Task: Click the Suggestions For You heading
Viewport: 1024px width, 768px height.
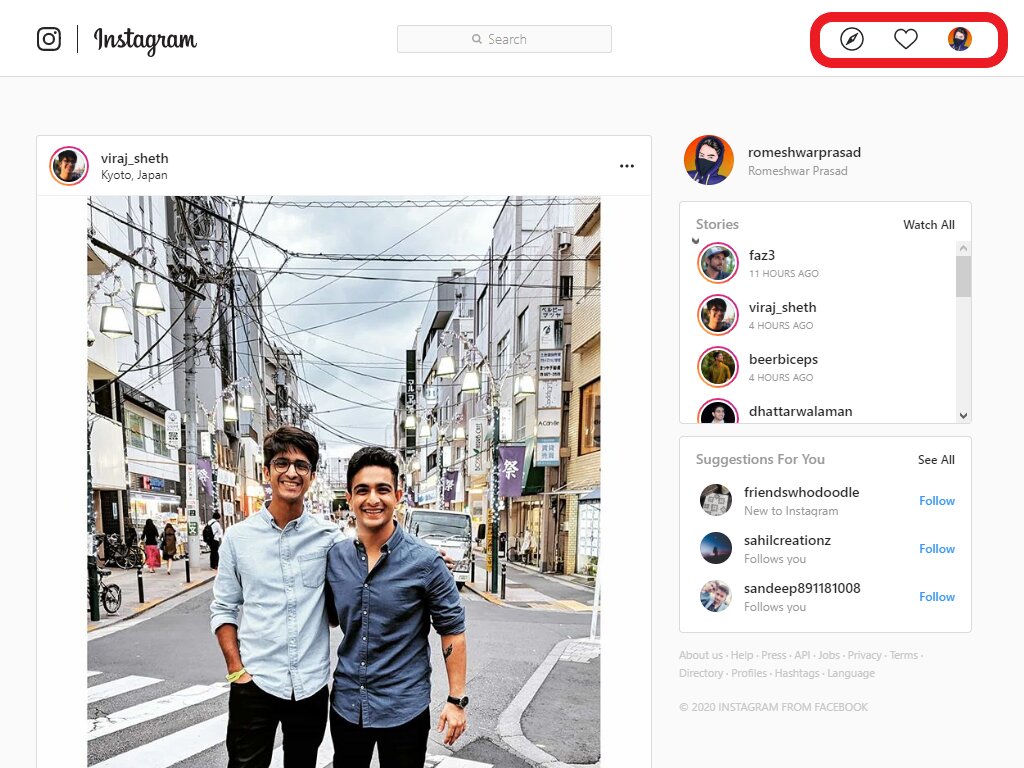Action: [x=760, y=460]
